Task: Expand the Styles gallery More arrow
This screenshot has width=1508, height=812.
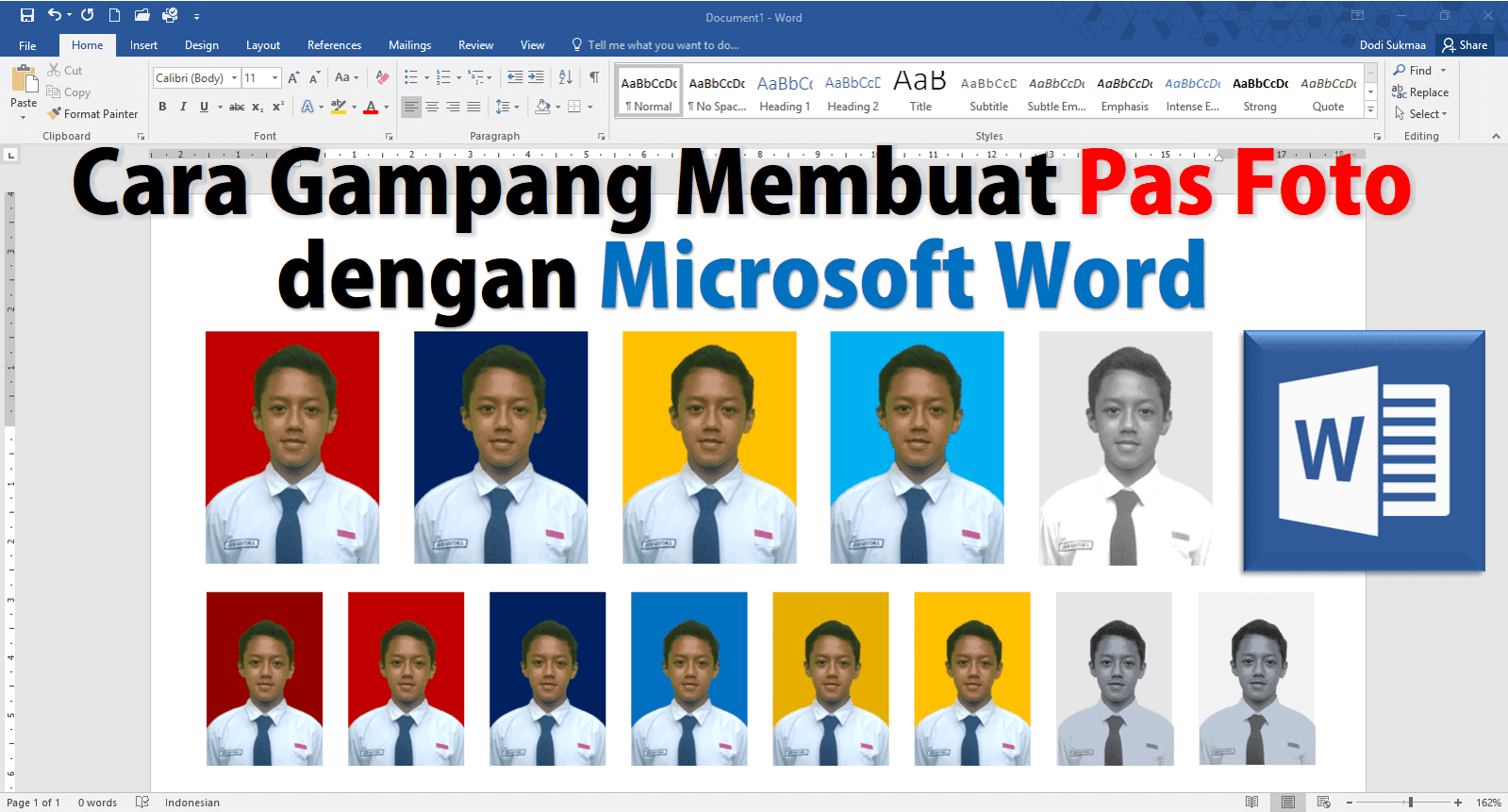Action: pyautogui.click(x=1370, y=109)
